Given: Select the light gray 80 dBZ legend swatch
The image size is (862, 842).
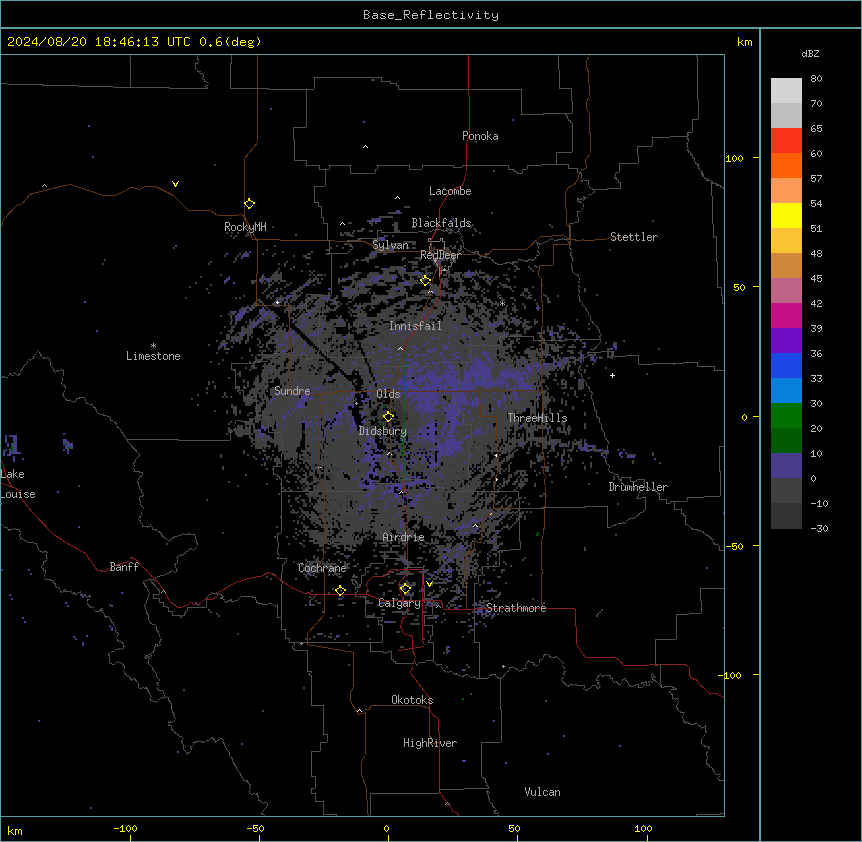Looking at the screenshot, I should tap(786, 91).
